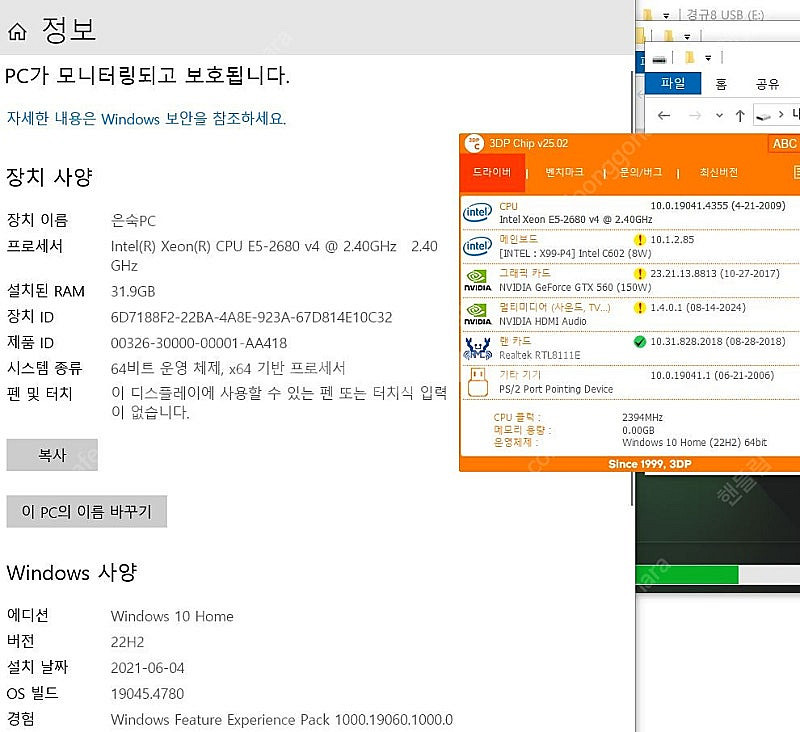Click Windows 10 Home (22H2) 64bit in 3DP Chip
The height and width of the screenshot is (732, 800).
(x=694, y=443)
